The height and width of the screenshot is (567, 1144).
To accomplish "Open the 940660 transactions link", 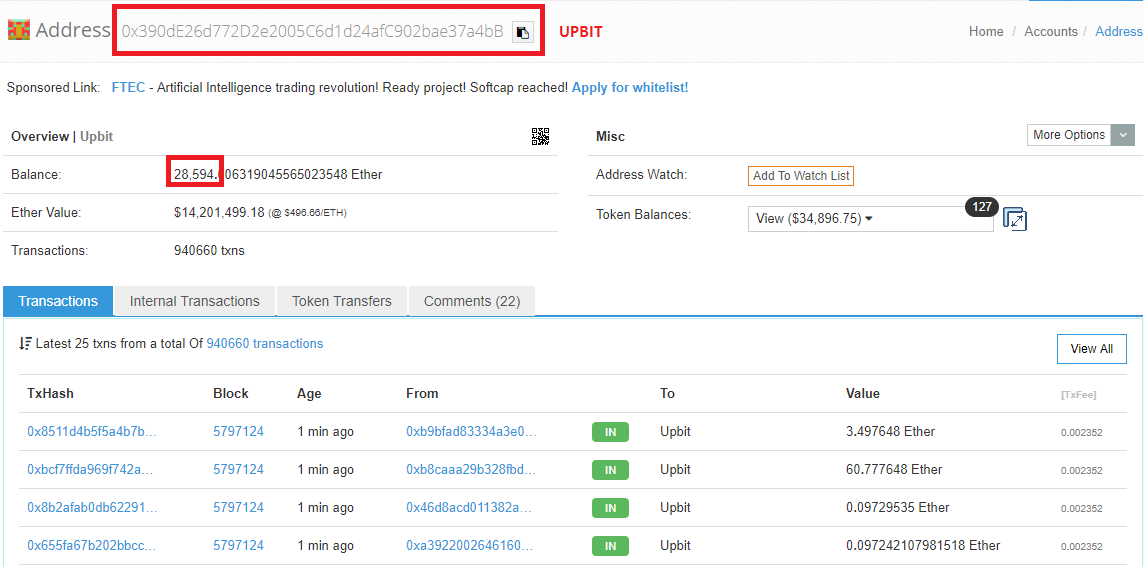I will [x=265, y=343].
